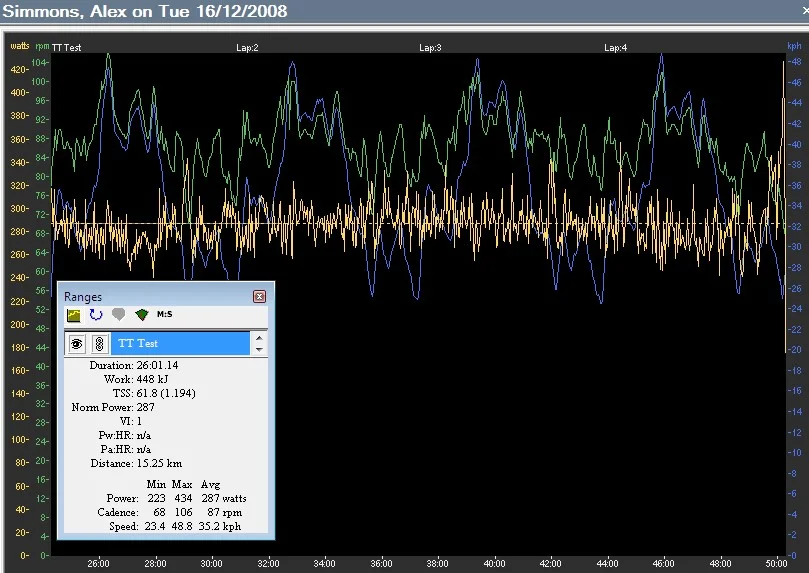Toggle the M:S time format button
The image size is (809, 573).
[165, 314]
